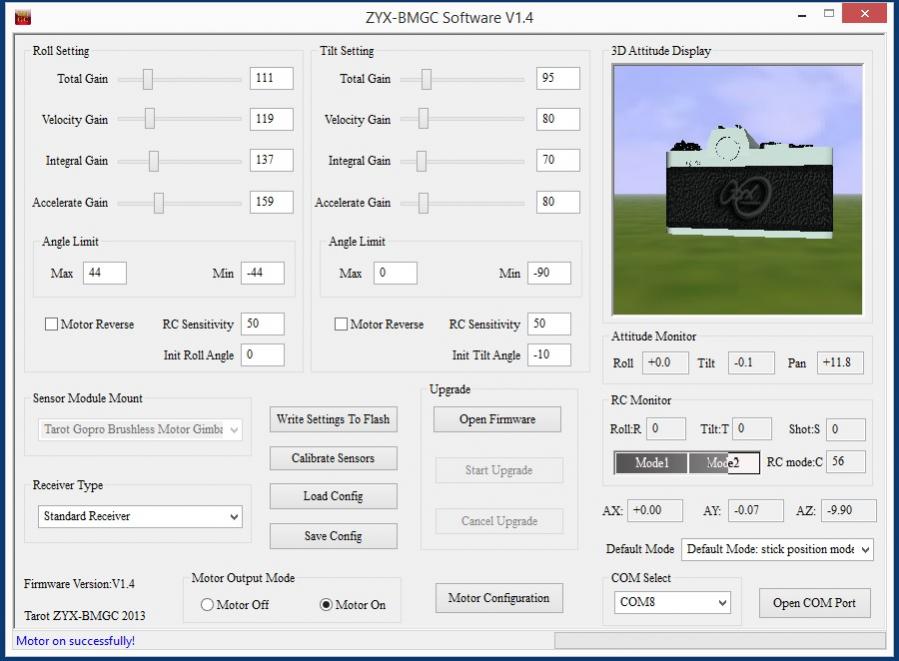This screenshot has height=661, width=899.
Task: Click the RC Monitor Roll:R field
Action: (x=666, y=429)
